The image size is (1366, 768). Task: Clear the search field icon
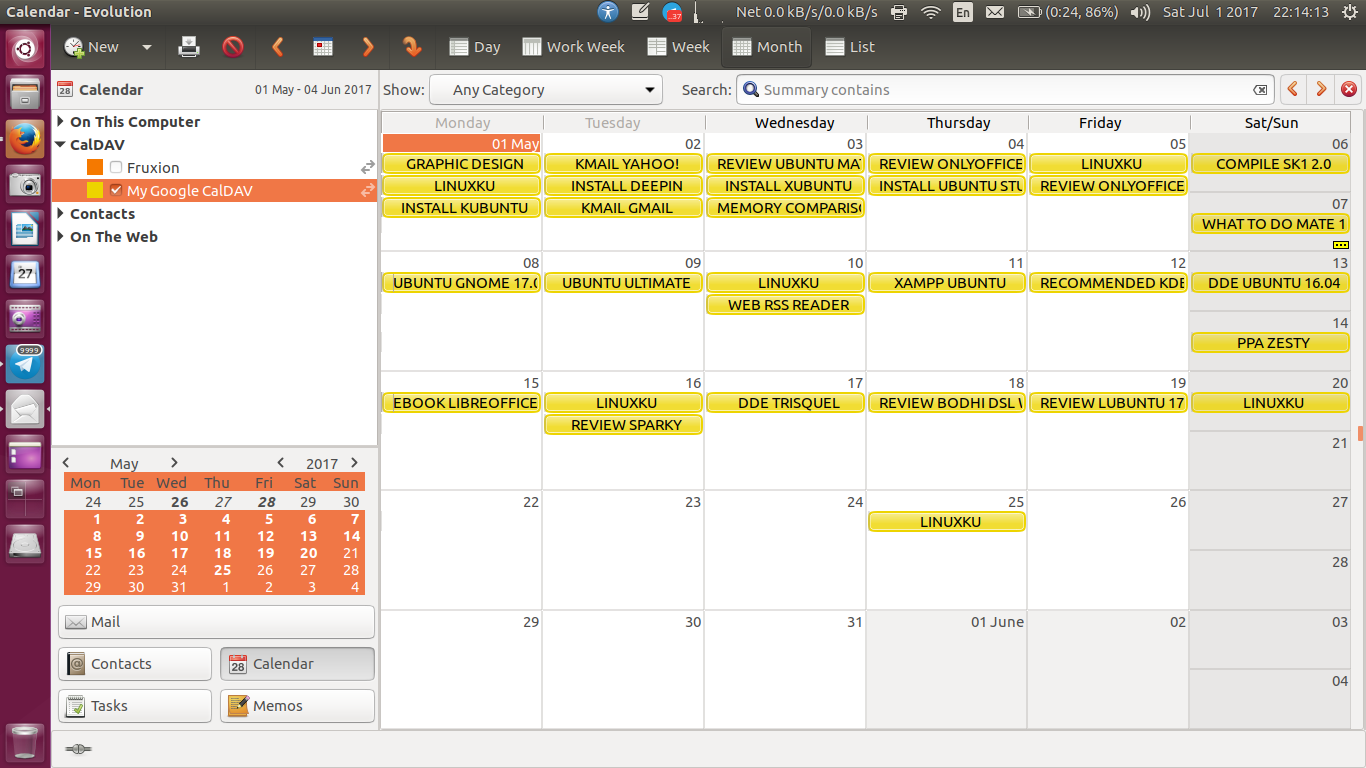click(x=1260, y=90)
